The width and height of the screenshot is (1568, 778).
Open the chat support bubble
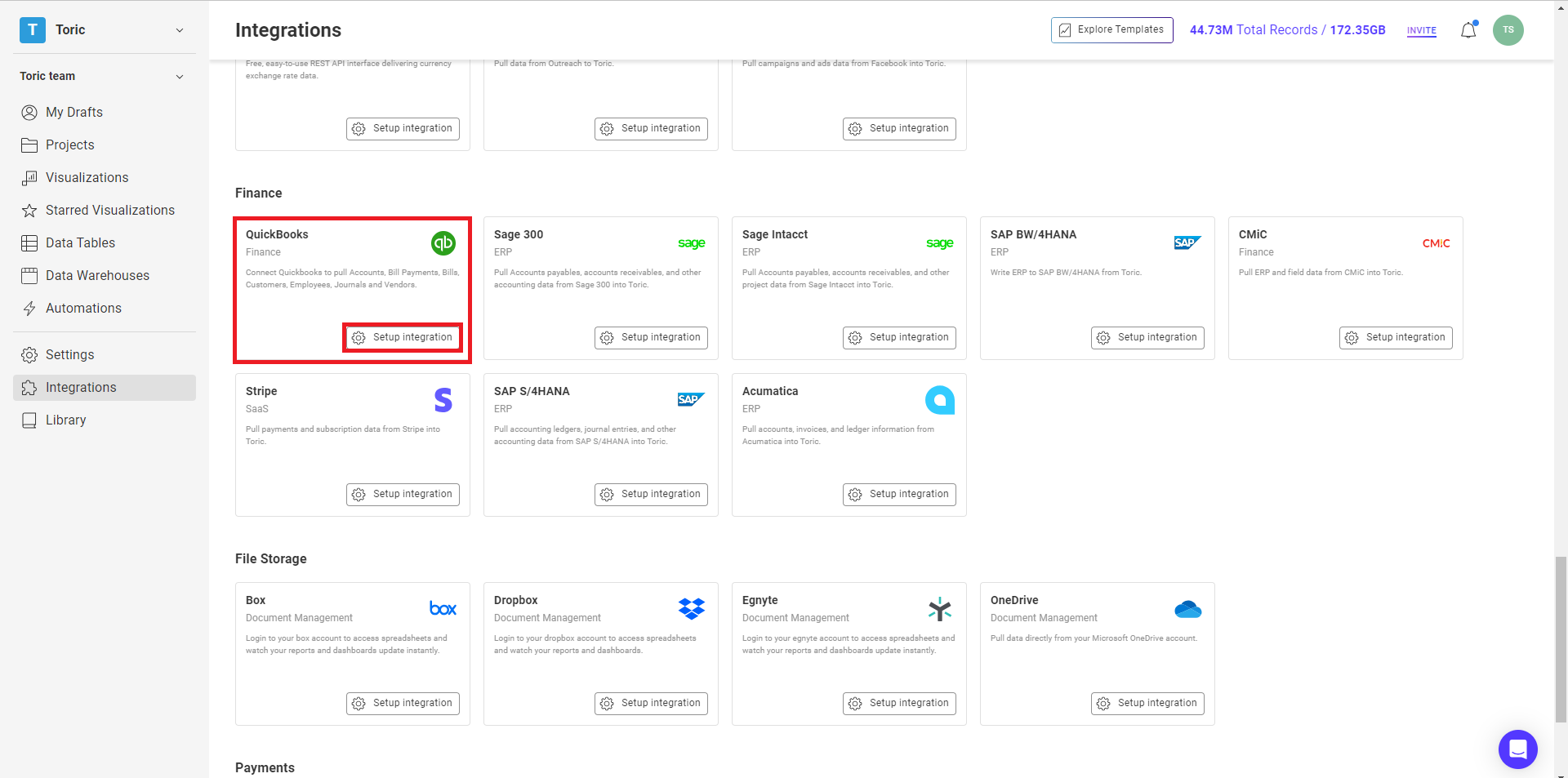click(1518, 749)
